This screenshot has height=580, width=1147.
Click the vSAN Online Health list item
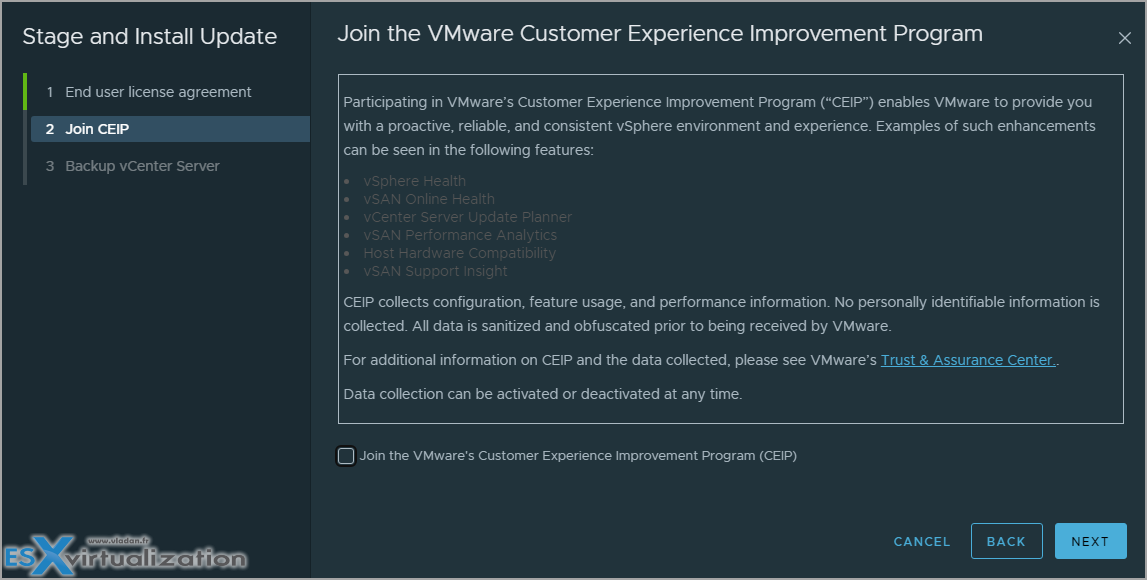click(x=429, y=199)
